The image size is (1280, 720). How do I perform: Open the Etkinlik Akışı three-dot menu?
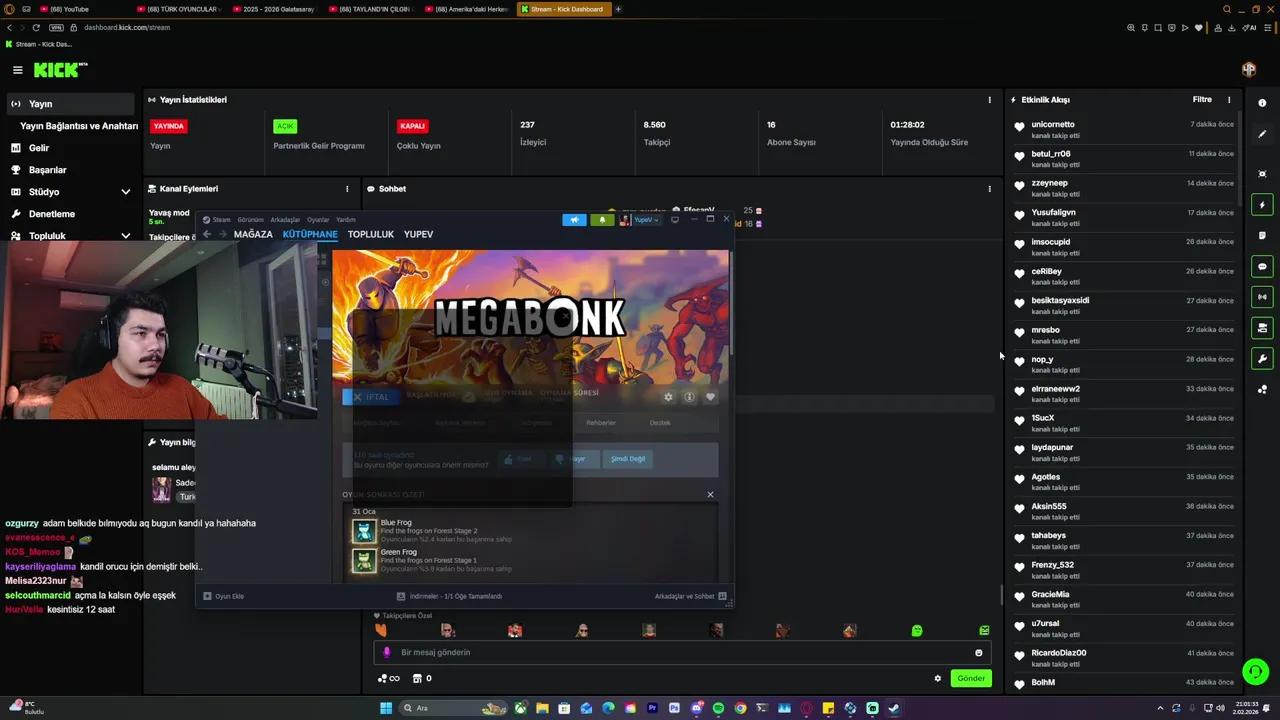(x=1229, y=100)
